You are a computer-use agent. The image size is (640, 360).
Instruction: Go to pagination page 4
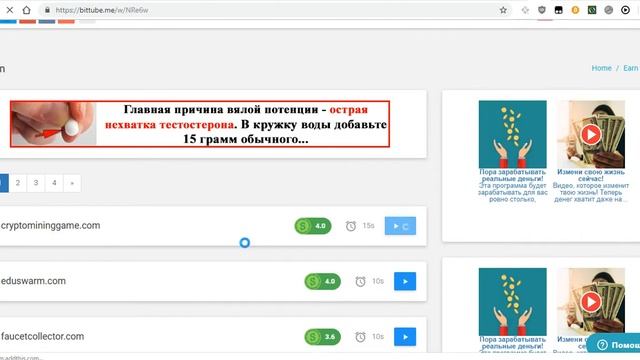coord(54,183)
